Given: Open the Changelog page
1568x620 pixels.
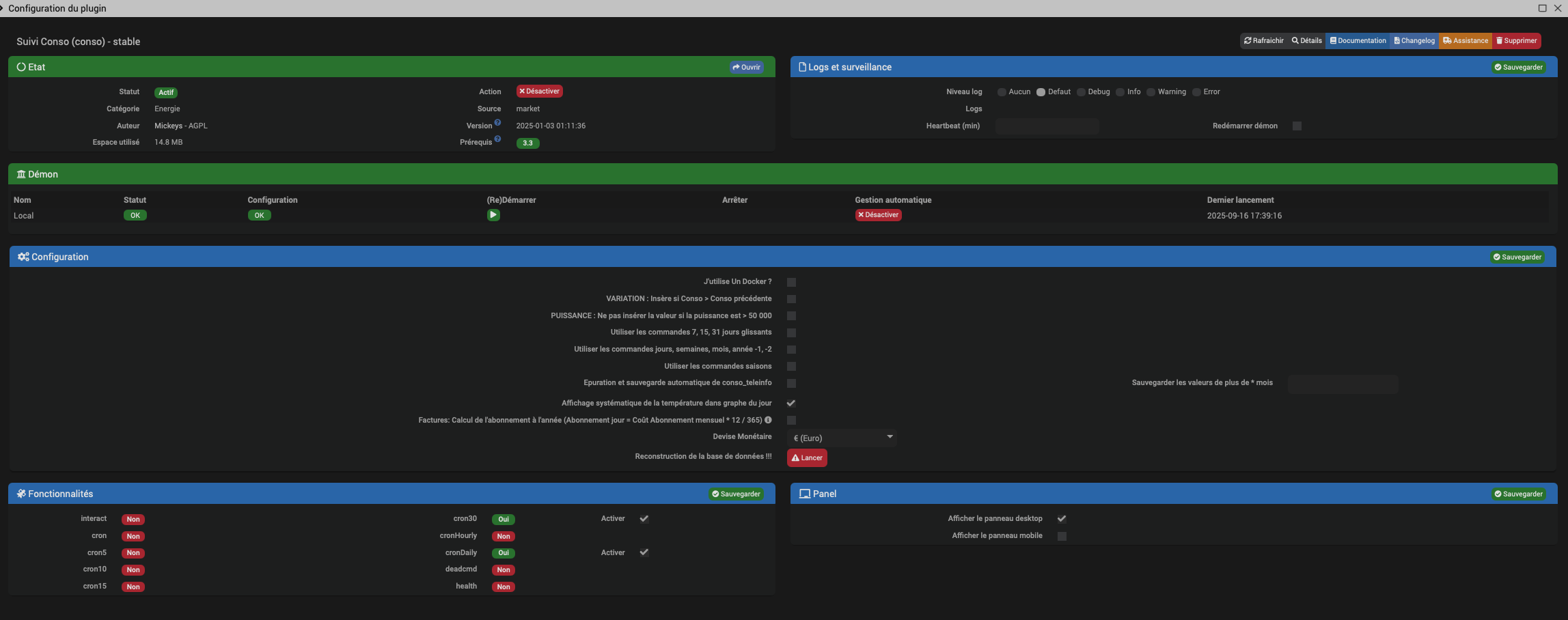Looking at the screenshot, I should [1414, 41].
